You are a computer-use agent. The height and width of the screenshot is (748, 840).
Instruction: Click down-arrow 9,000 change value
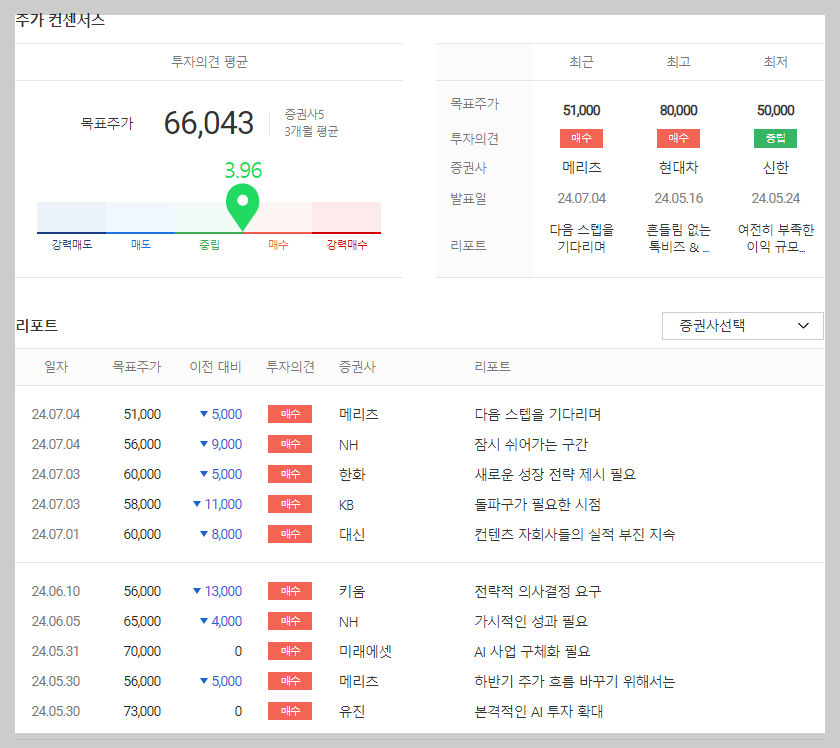click(x=221, y=444)
